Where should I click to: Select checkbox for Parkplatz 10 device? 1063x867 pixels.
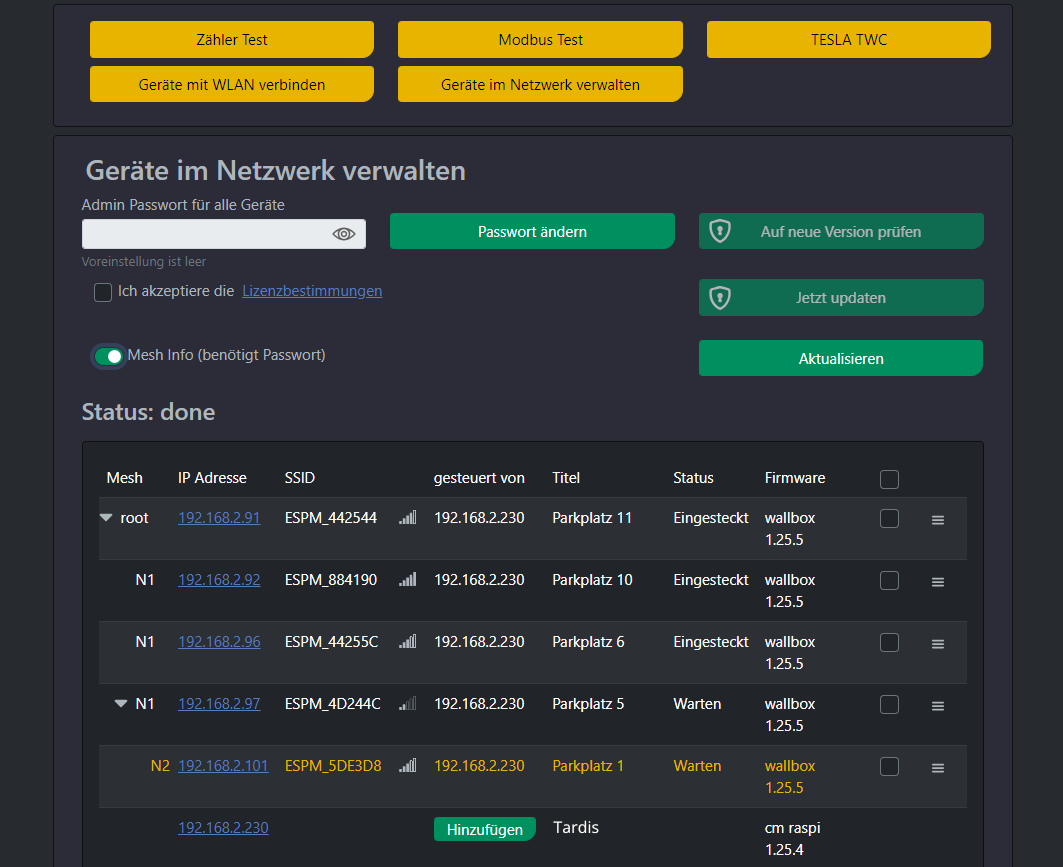[889, 581]
